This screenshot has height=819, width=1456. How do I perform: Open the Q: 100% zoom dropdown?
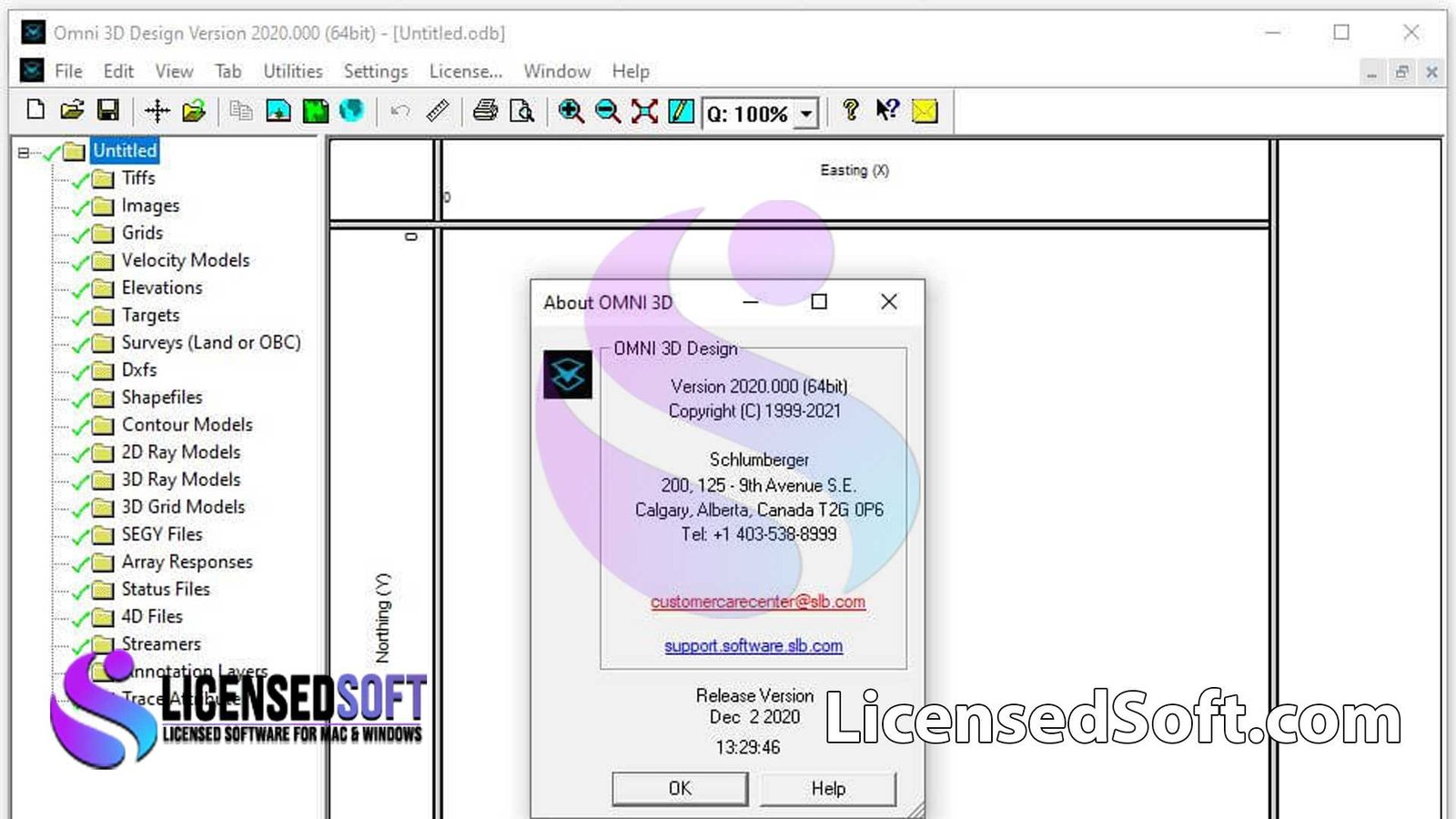(806, 114)
